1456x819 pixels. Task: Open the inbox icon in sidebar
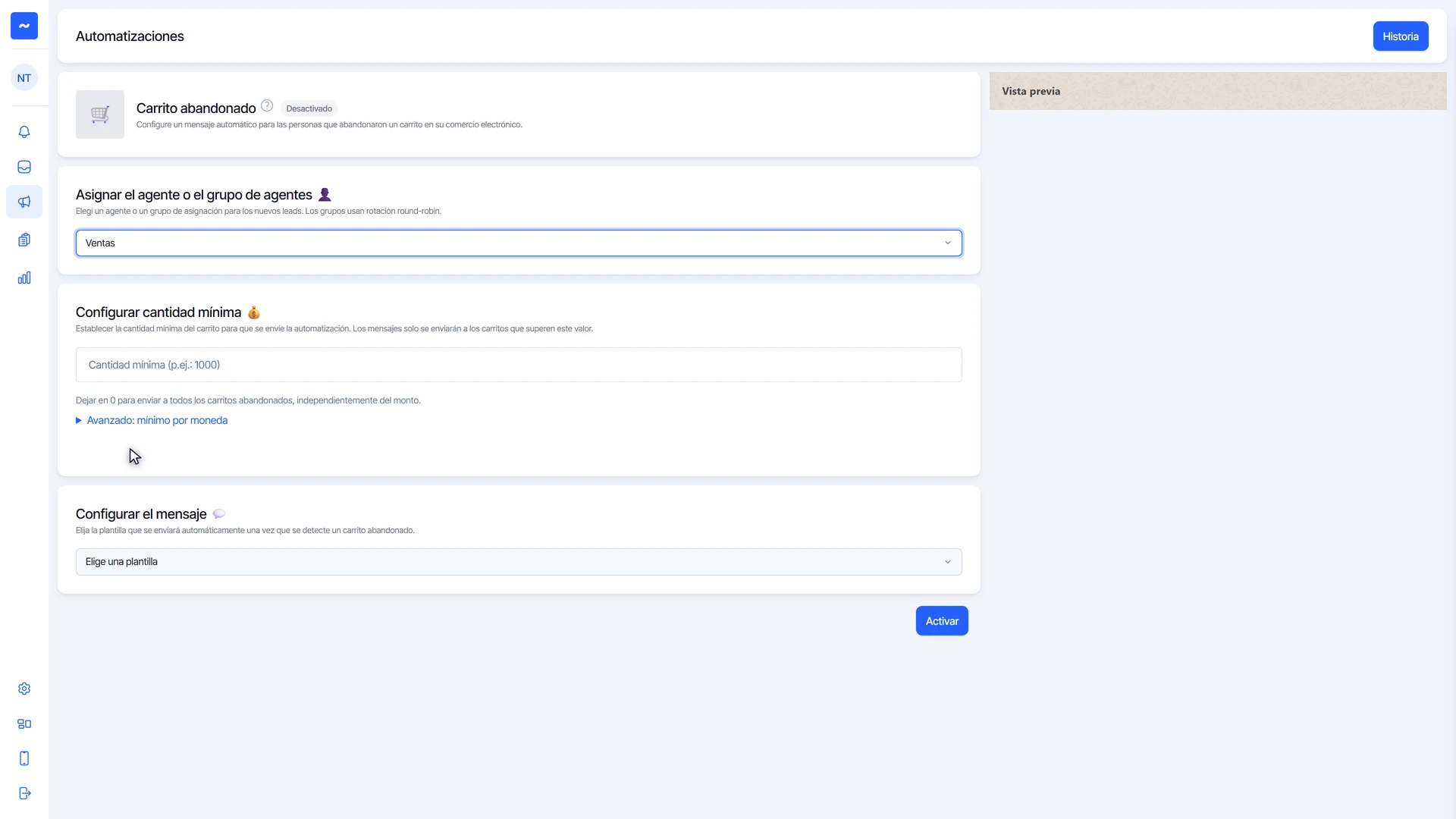click(24, 167)
